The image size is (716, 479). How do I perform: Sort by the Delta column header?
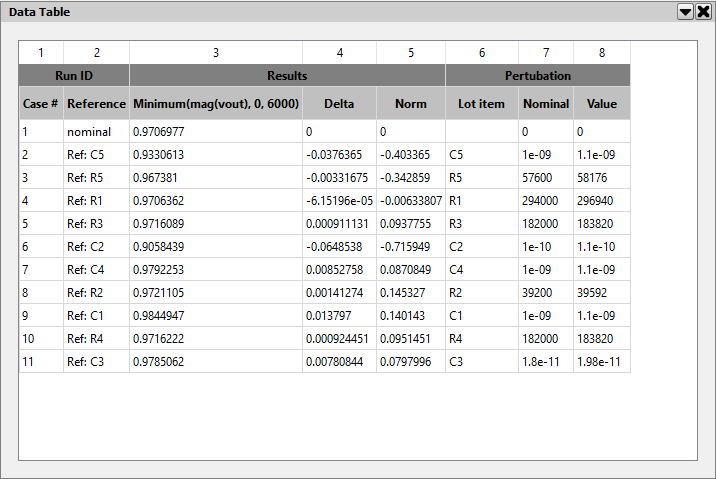(339, 103)
